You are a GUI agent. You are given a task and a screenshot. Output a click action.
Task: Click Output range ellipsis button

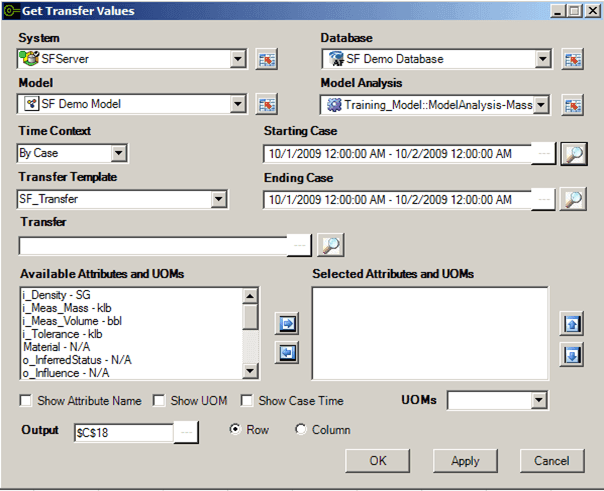click(x=186, y=432)
